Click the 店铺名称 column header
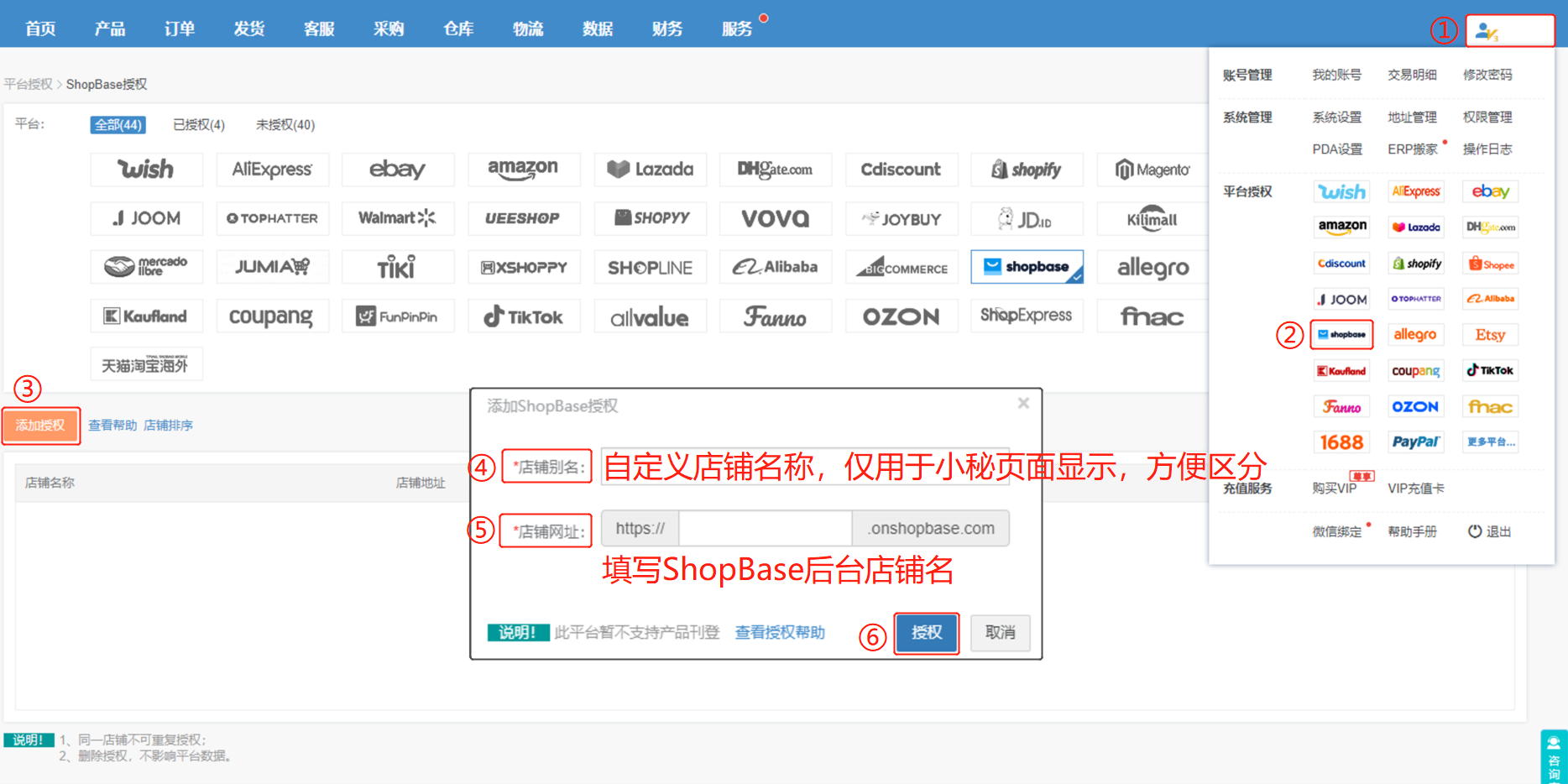Screen dimensions: 1568x784 point(50,483)
